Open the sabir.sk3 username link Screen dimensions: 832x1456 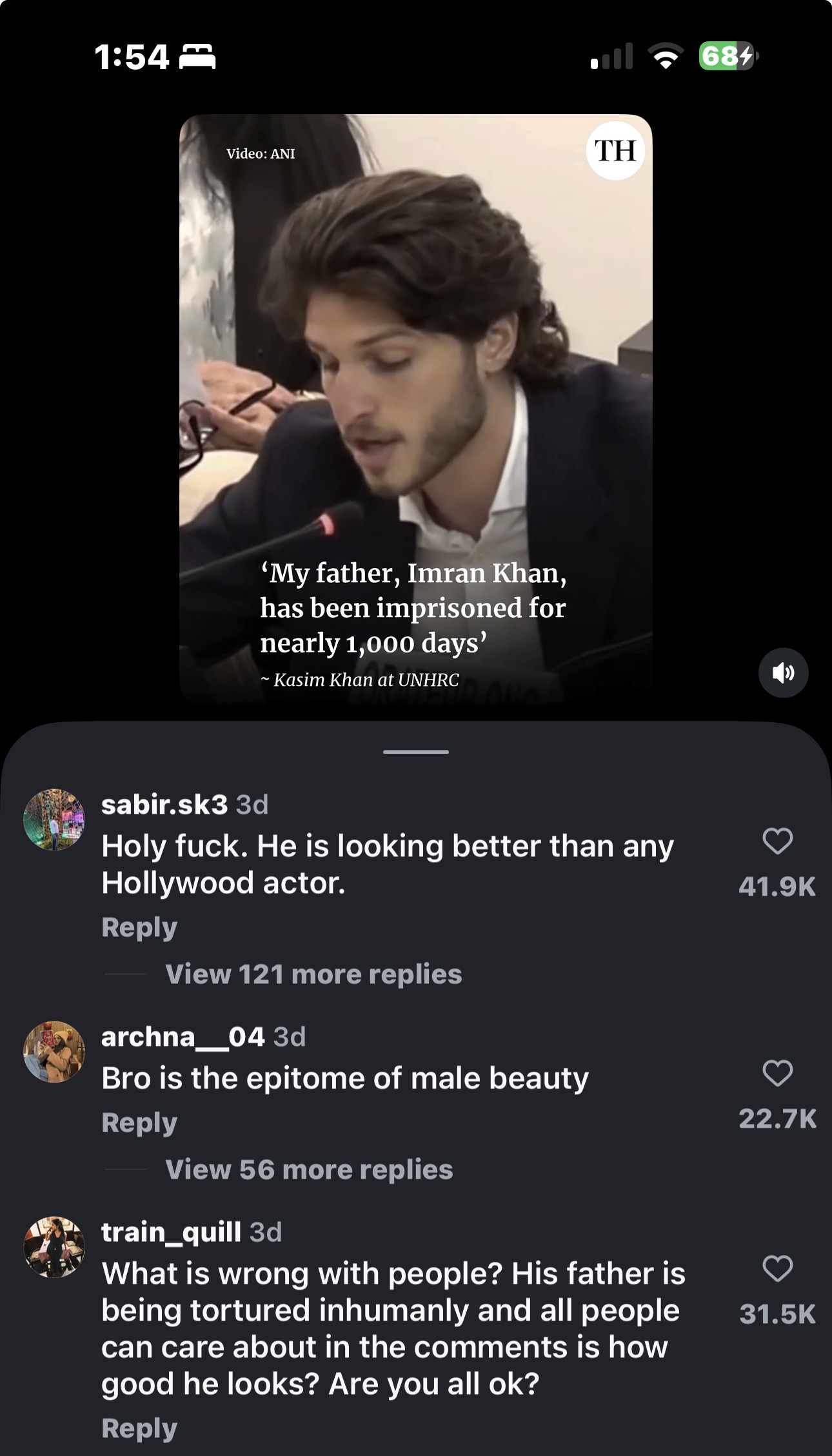164,804
